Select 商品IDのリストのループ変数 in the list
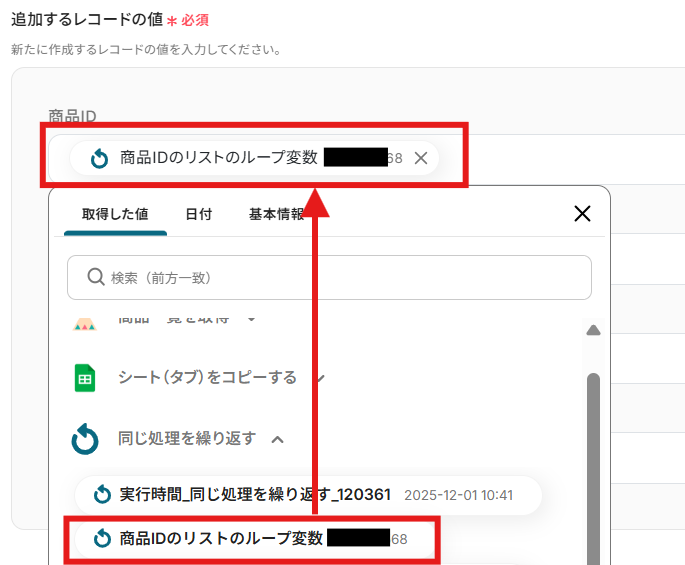This screenshot has height=565, width=685. tap(255, 539)
